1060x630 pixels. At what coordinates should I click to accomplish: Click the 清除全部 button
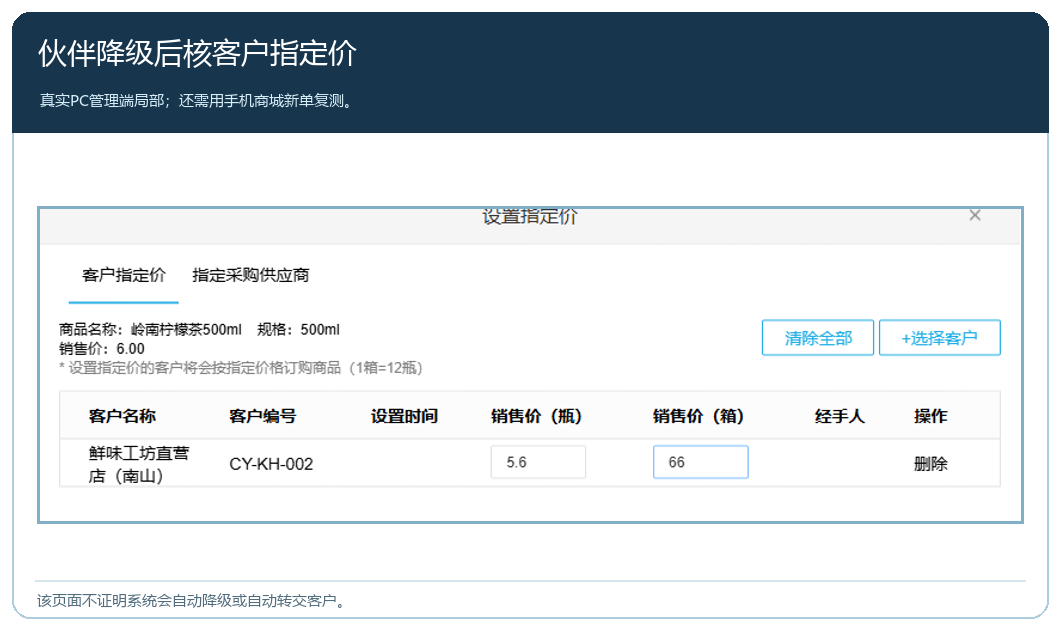pyautogui.click(x=818, y=337)
